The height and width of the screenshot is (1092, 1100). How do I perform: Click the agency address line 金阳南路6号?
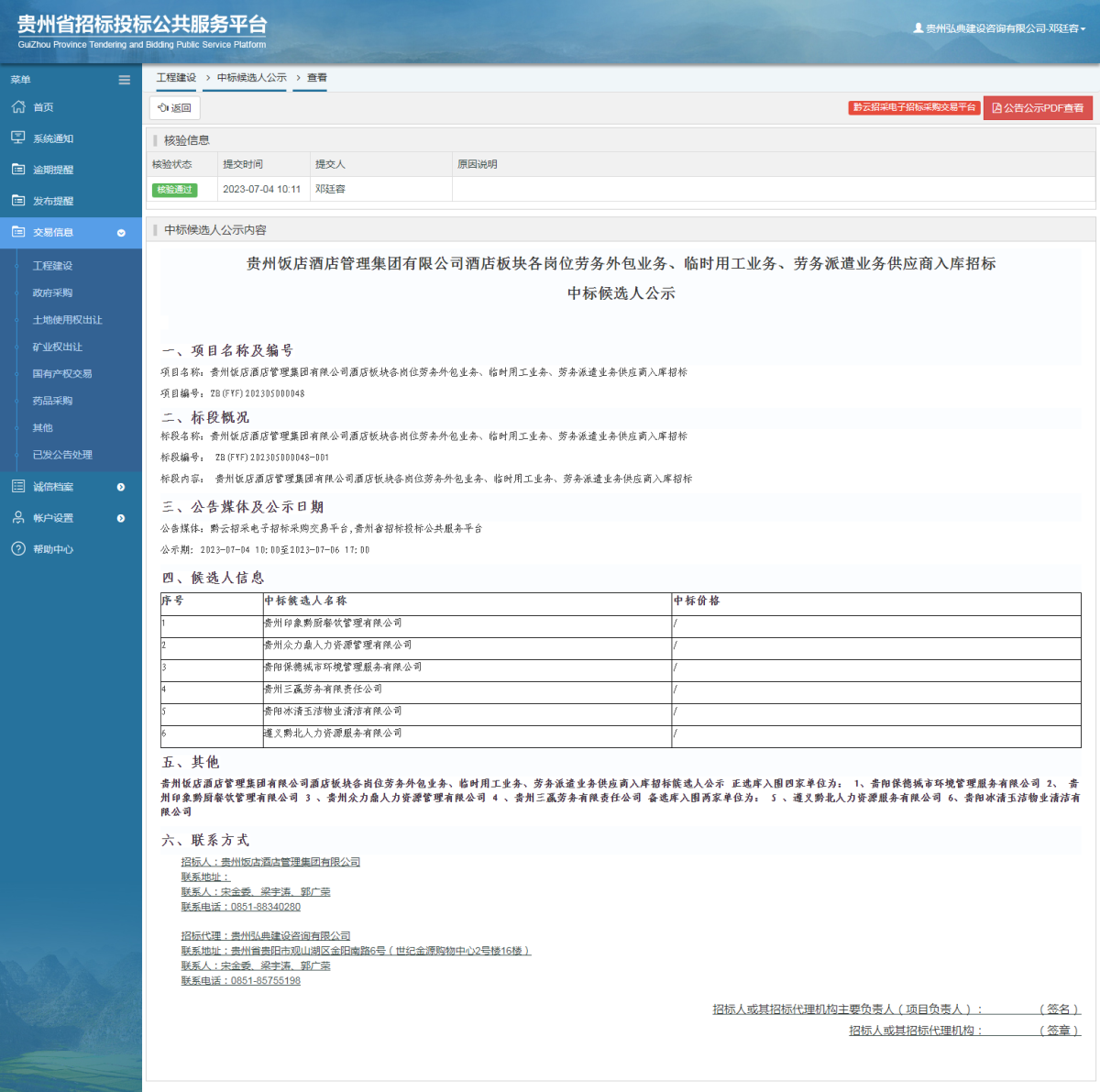point(356,951)
